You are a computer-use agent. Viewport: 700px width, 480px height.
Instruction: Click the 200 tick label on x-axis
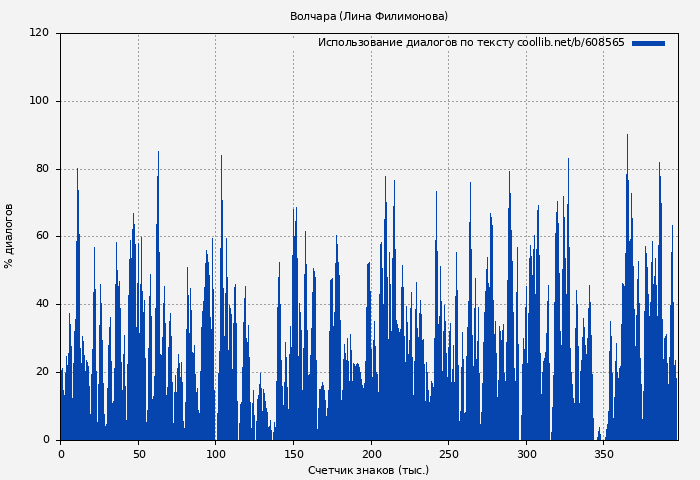371,454
